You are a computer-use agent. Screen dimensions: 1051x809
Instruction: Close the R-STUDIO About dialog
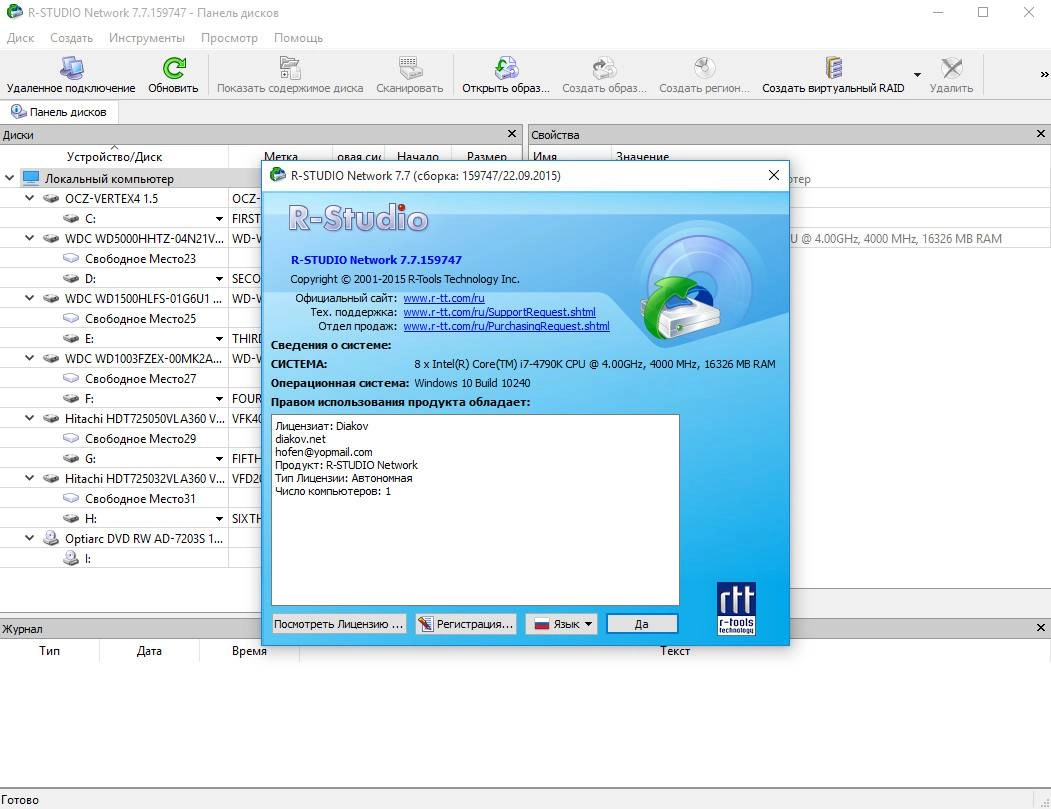tap(774, 175)
